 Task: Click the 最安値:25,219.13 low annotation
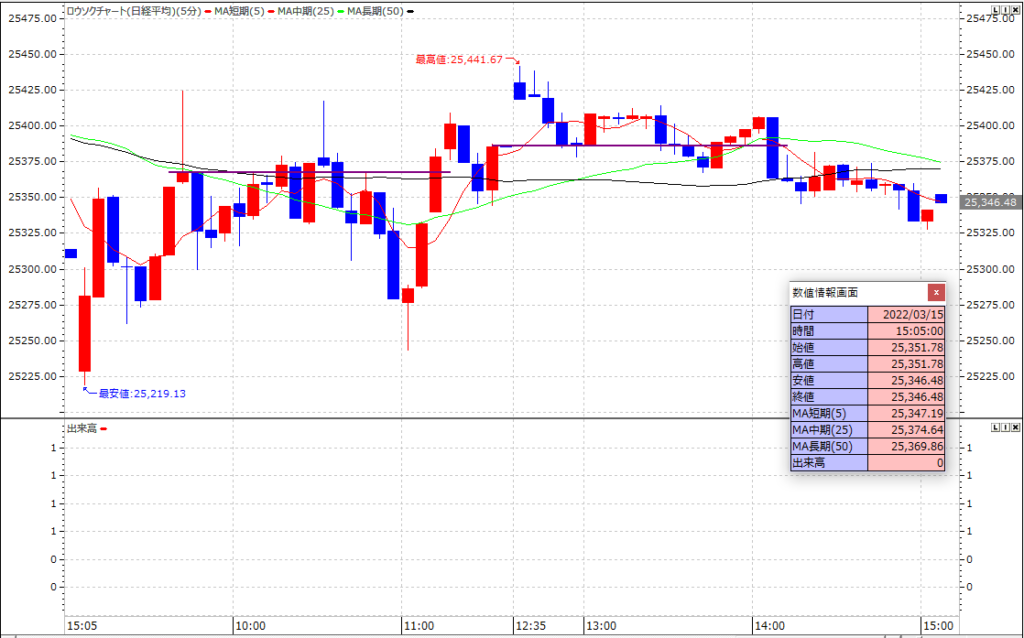(142, 394)
